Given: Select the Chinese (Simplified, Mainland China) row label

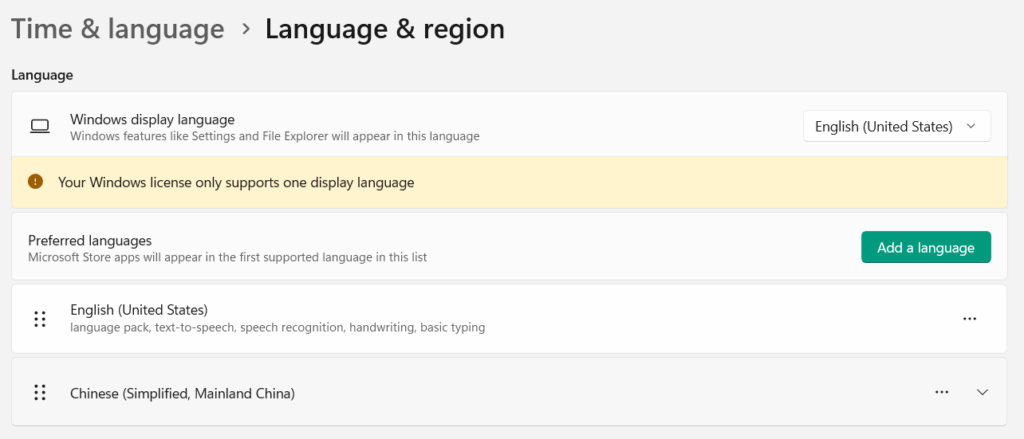Looking at the screenshot, I should [x=182, y=393].
